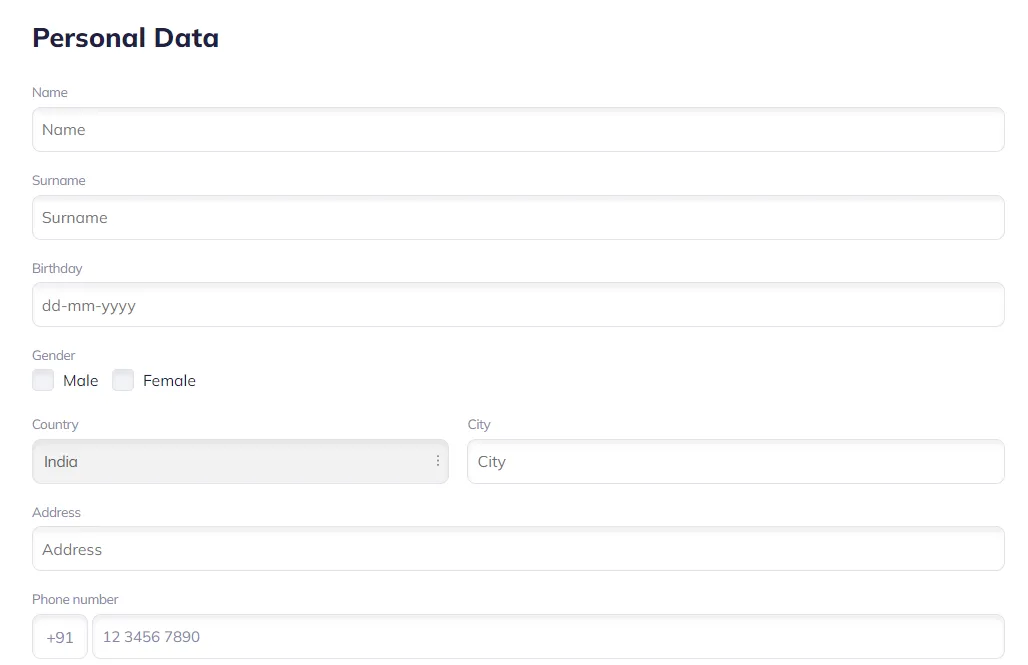
Task: Click the Phone number label text
Action: (x=75, y=600)
